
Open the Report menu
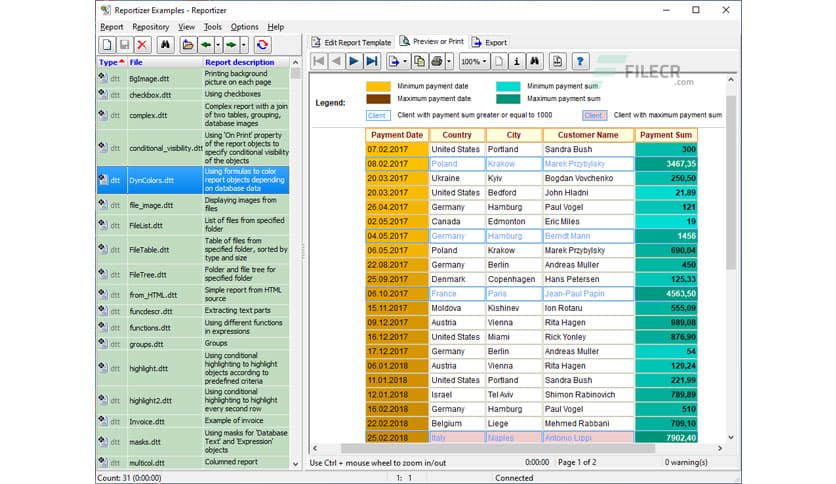click(x=111, y=27)
